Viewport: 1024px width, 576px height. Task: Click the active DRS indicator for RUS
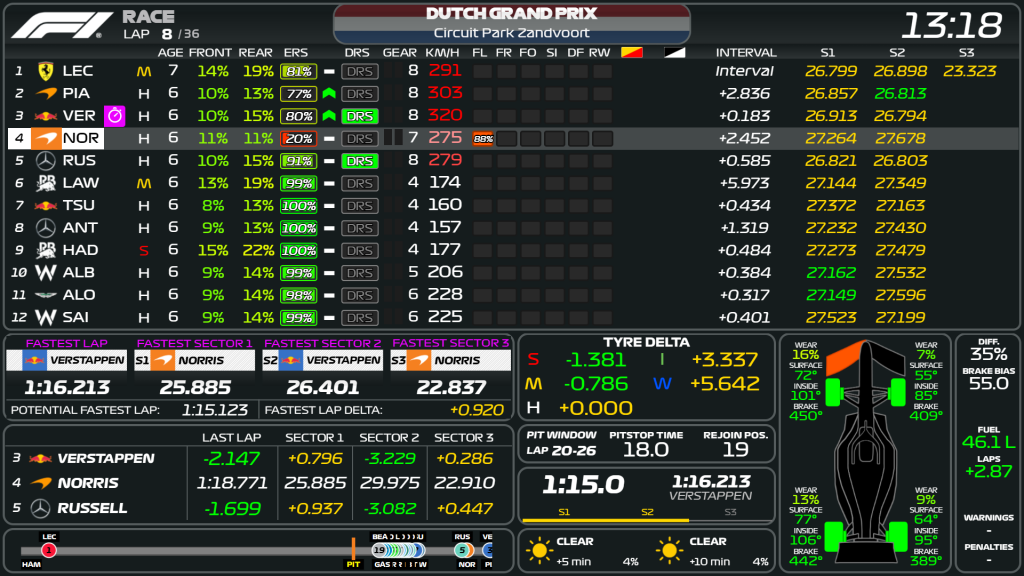click(x=360, y=161)
